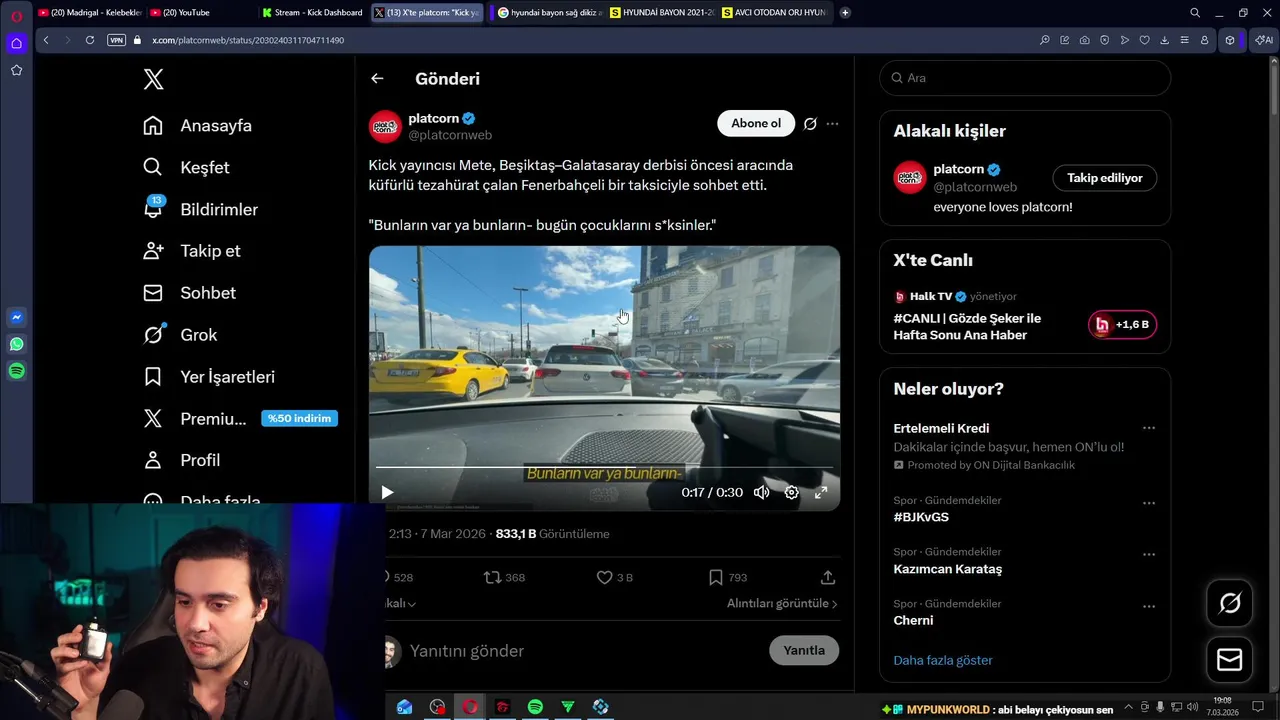Bookmark the post with 793 saves
Screen dimensions: 1280x720
(x=716, y=577)
